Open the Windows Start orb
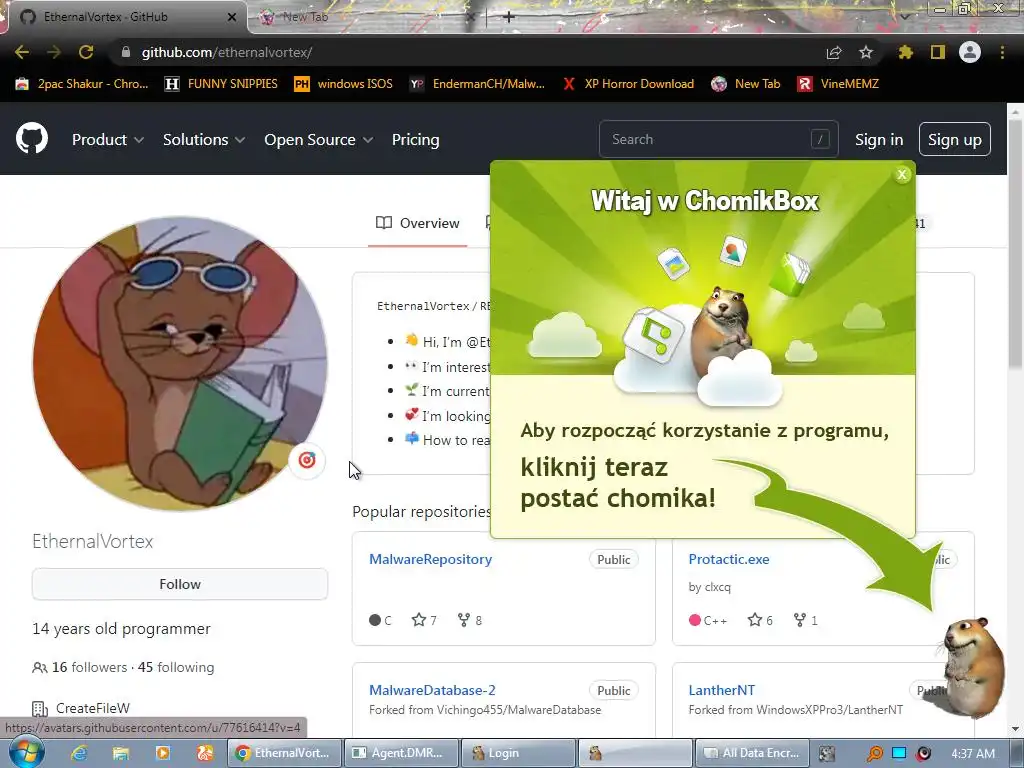 coord(26,752)
